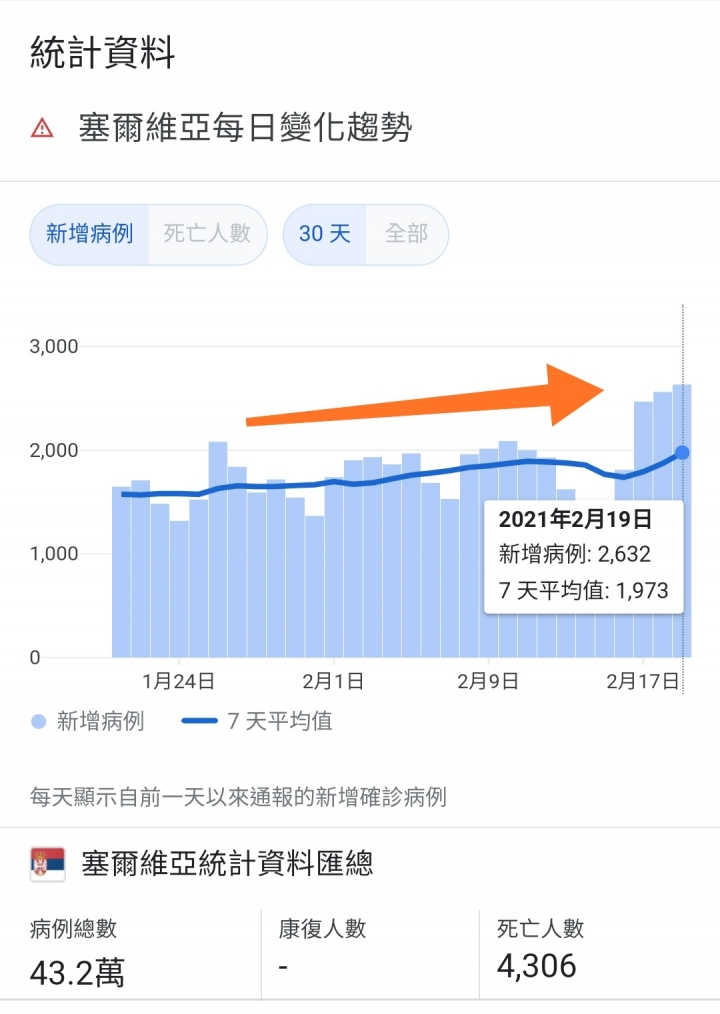Click the 2021年2月19日 tooltip date

(x=575, y=519)
